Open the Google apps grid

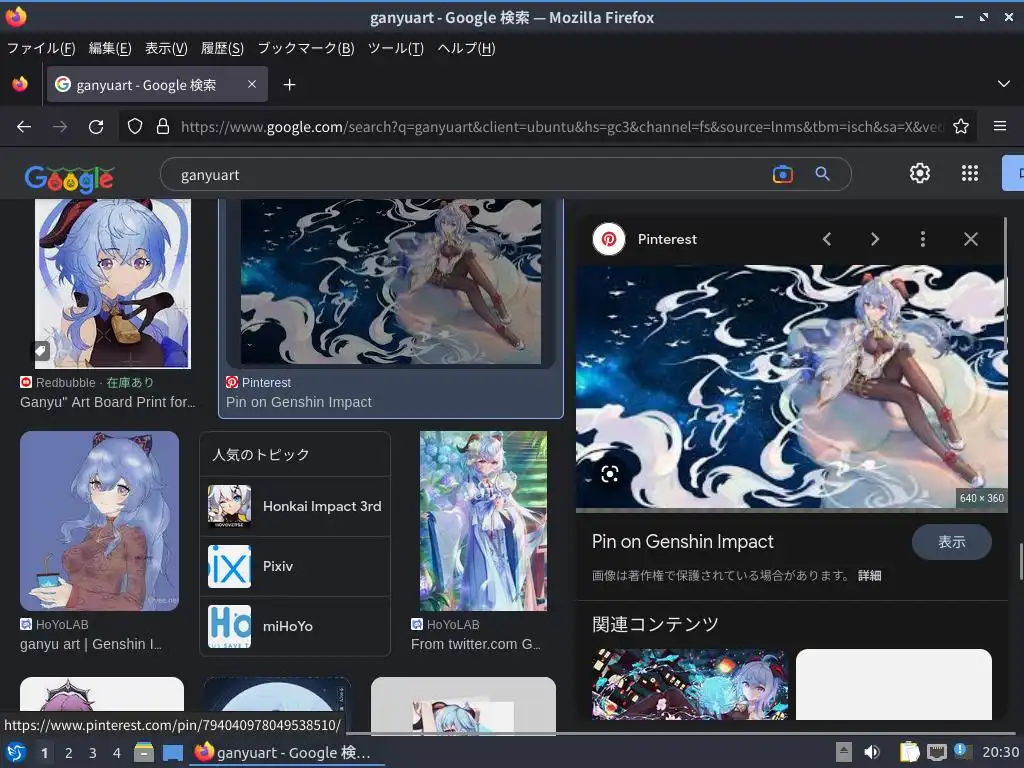(x=970, y=173)
